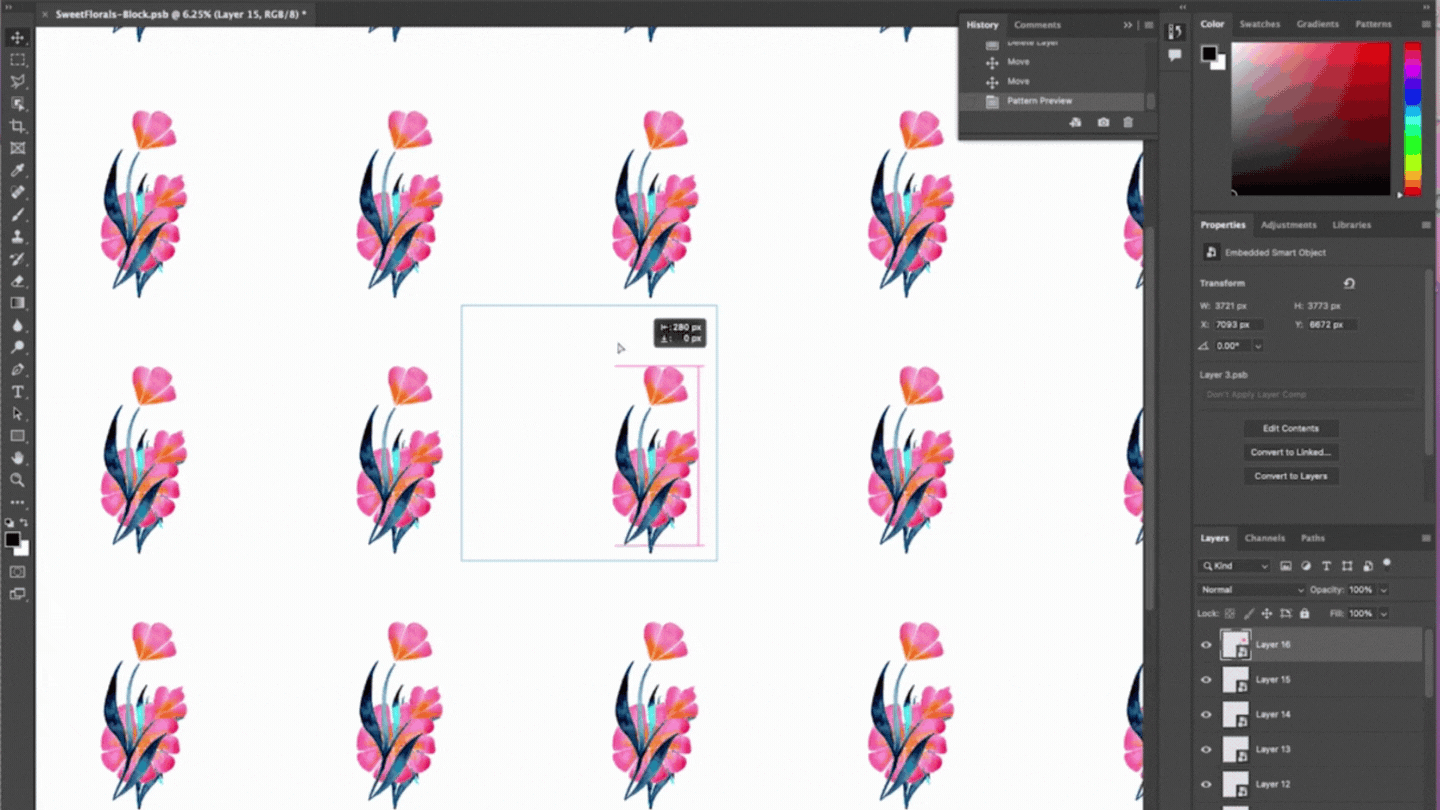Select the Move tool in the toolbar
Viewport: 1440px width, 810px height.
[x=17, y=37]
